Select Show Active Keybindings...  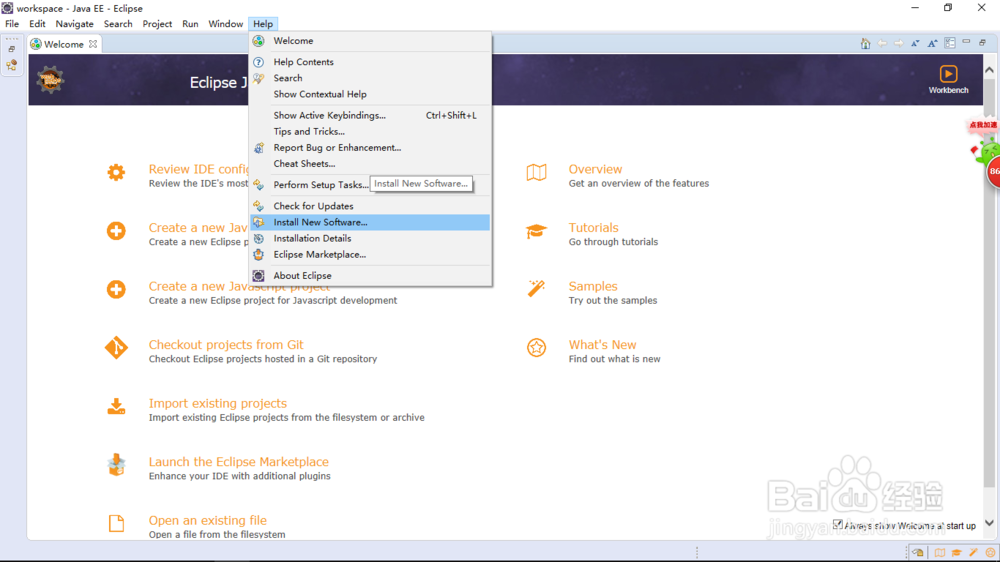click(x=371, y=115)
